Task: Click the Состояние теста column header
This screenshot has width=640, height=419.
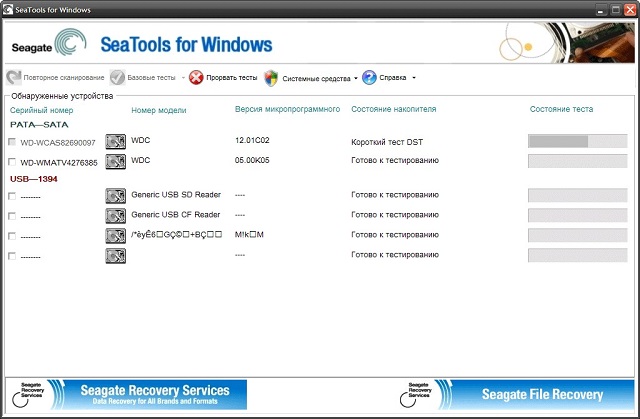Action: click(561, 109)
